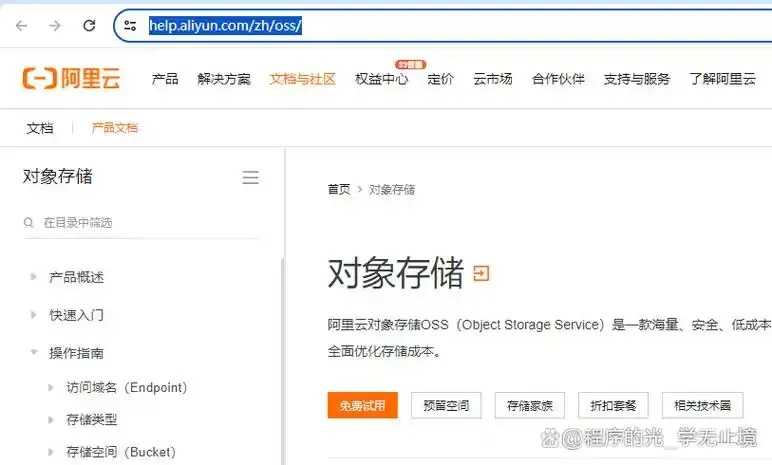772x465 pixels.
Task: Open 快速入门 in the sidebar
Action: [76, 315]
